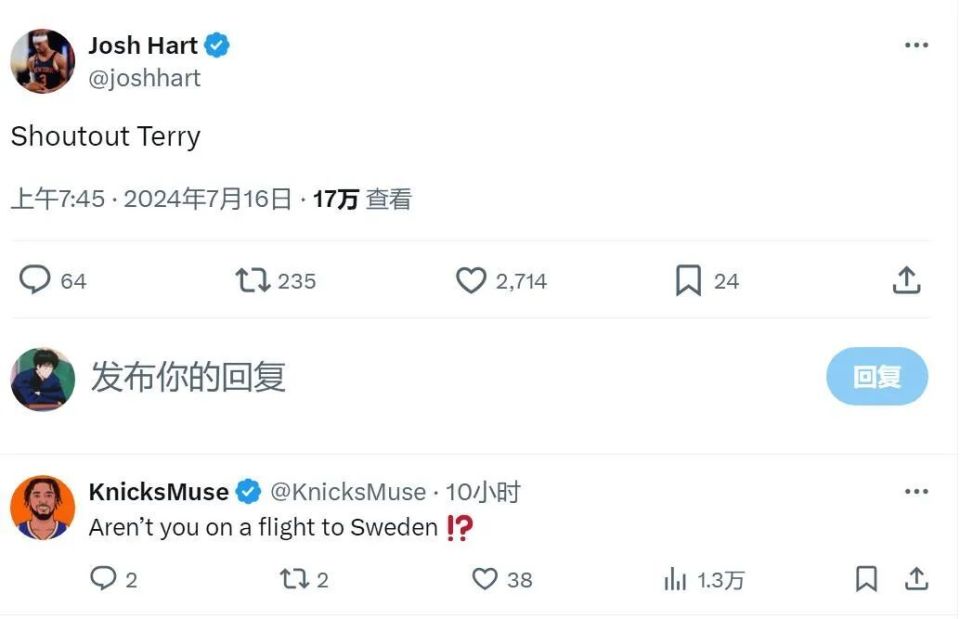Bookmark the KnicksMuse reply
Viewport: 960px width, 619px height.
pyautogui.click(x=867, y=579)
